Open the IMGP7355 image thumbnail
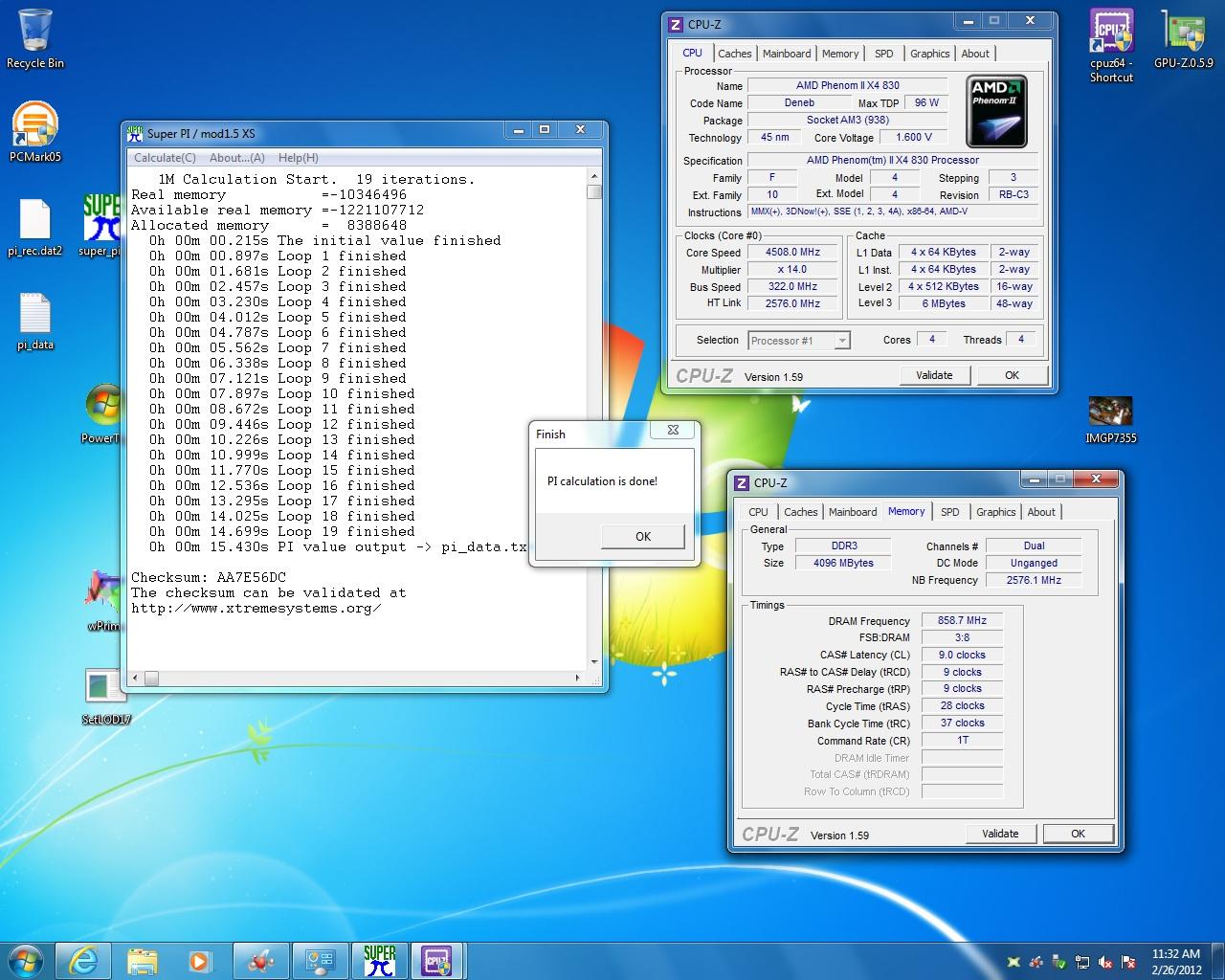The width and height of the screenshot is (1225, 980). pos(1110,419)
